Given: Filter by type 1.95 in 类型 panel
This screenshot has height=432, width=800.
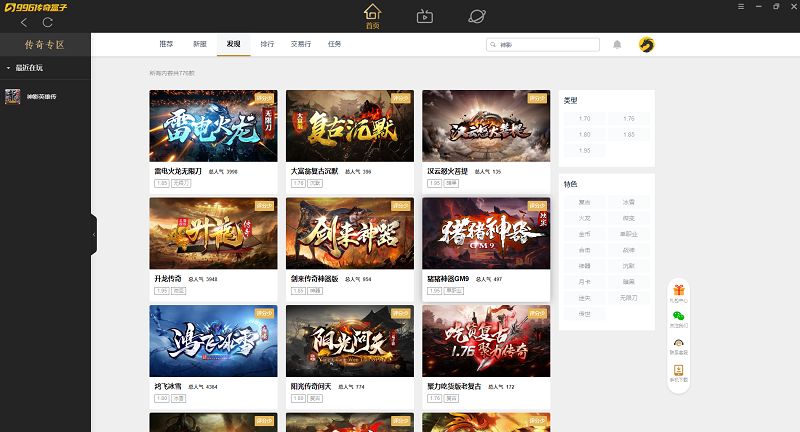Looking at the screenshot, I should click(x=585, y=150).
